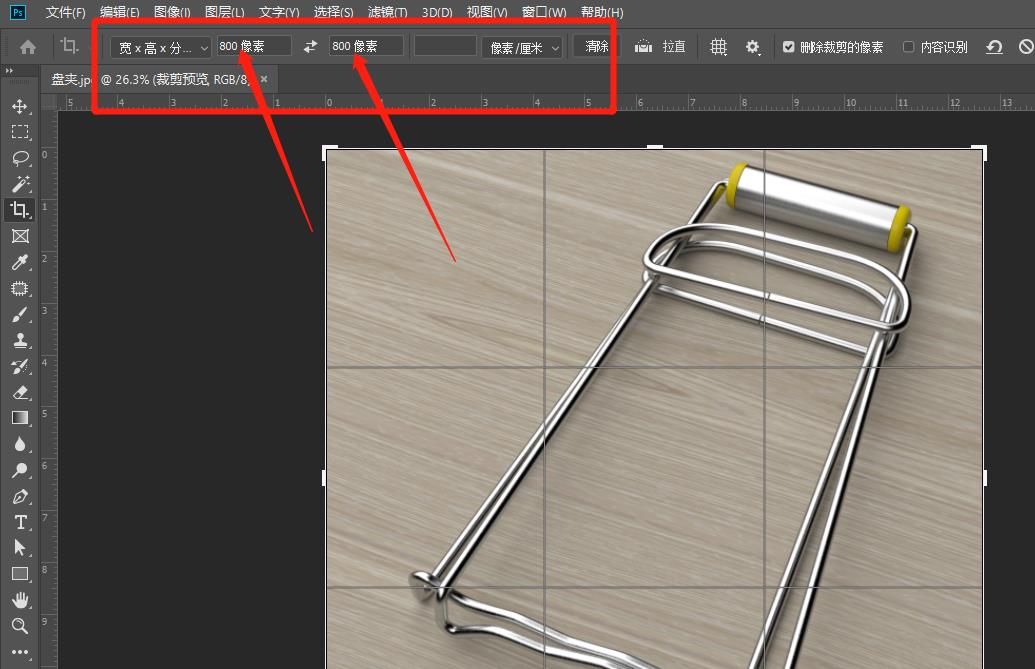The height and width of the screenshot is (669, 1035).
Task: Cancel the current crop operation
Action: 1026,47
